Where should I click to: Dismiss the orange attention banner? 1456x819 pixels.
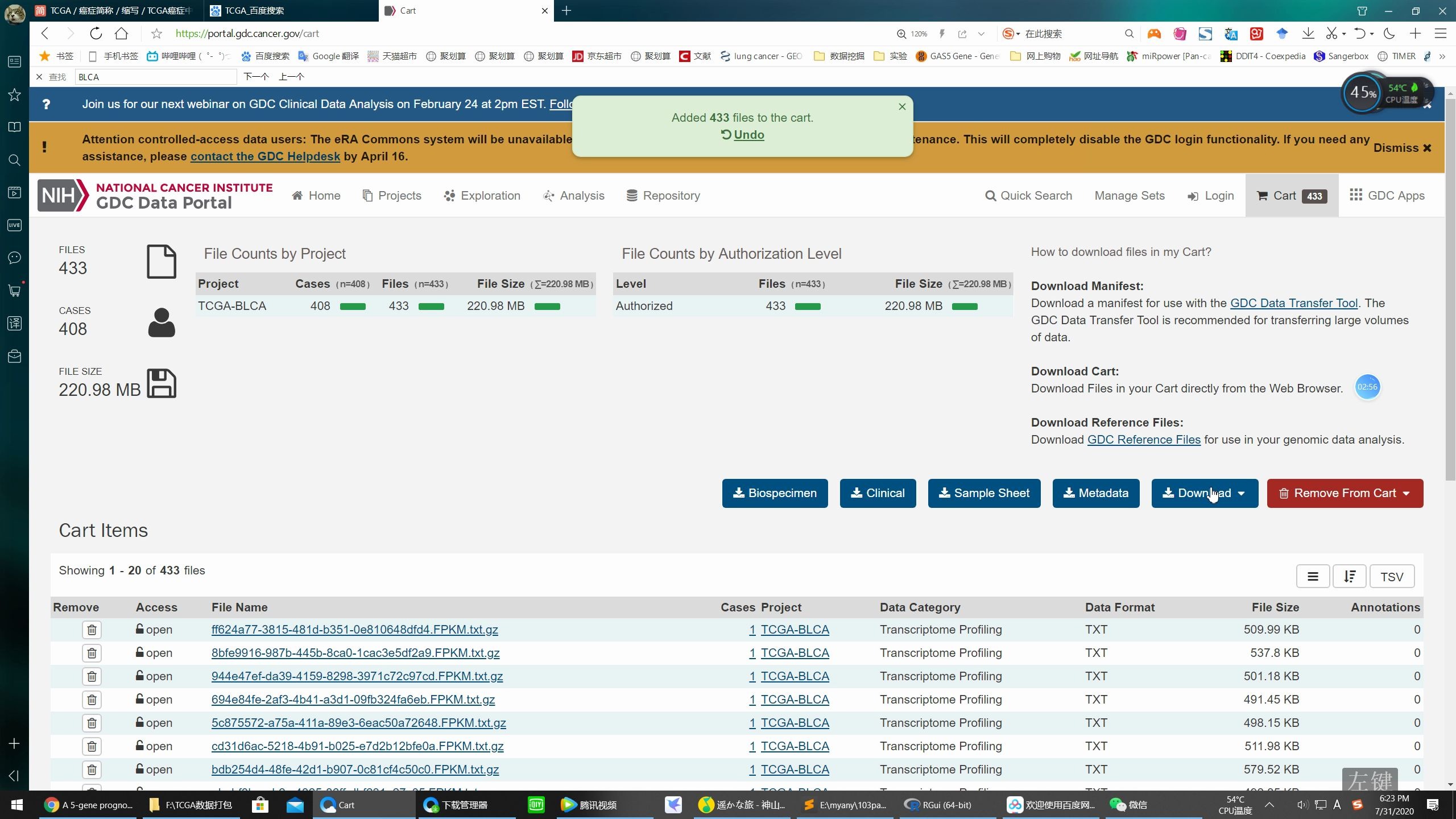1402,148
